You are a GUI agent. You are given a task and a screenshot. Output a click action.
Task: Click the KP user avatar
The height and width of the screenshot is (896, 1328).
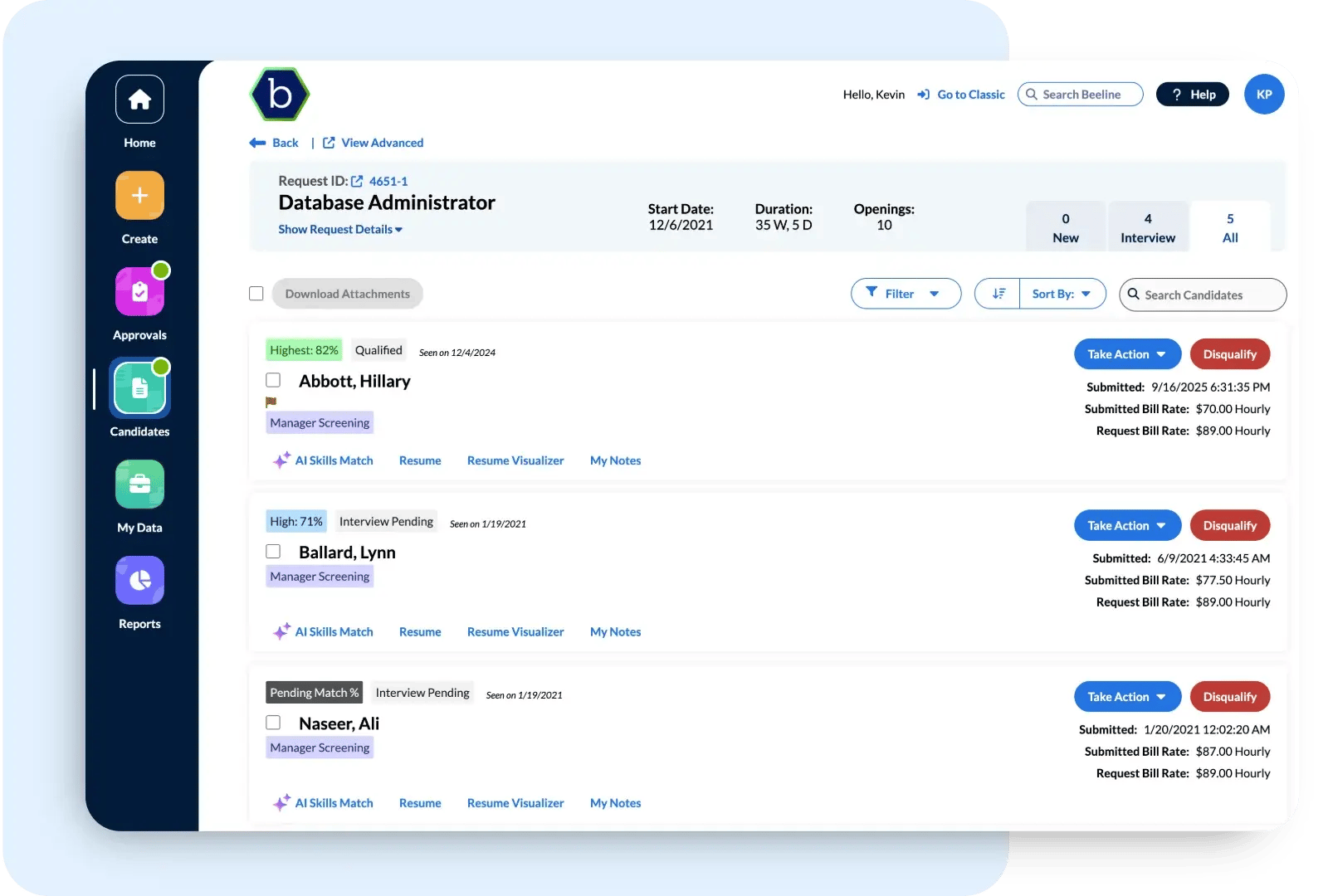1263,95
